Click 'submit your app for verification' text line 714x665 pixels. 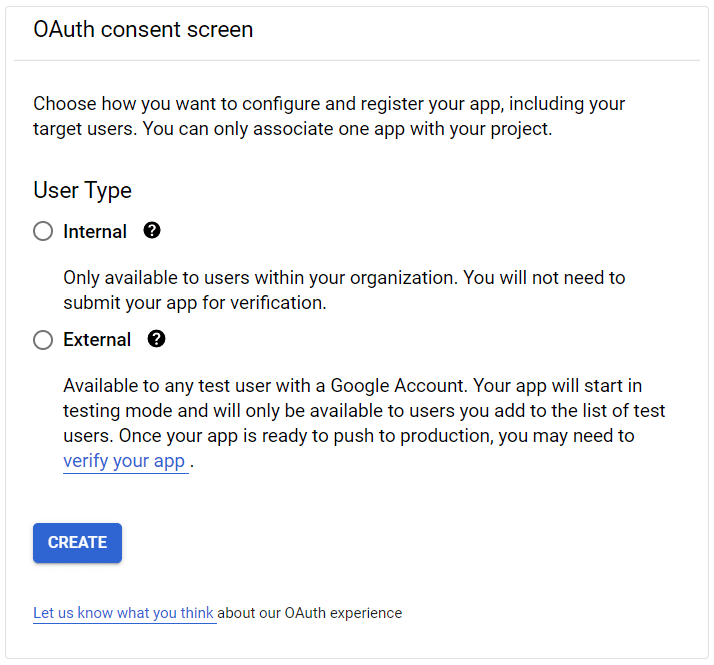pyautogui.click(x=195, y=302)
